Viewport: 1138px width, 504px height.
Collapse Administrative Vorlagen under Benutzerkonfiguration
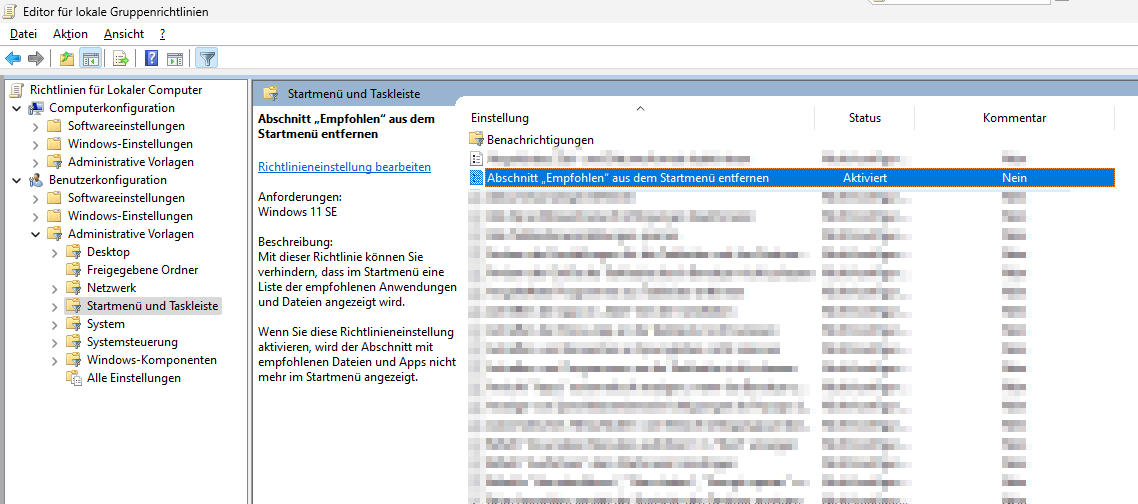point(36,234)
